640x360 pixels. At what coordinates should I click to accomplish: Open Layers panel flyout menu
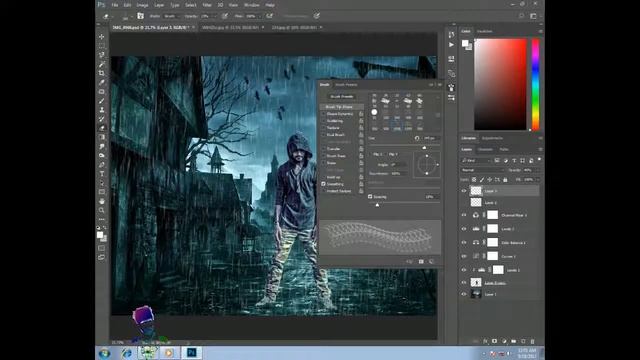pyautogui.click(x=540, y=149)
